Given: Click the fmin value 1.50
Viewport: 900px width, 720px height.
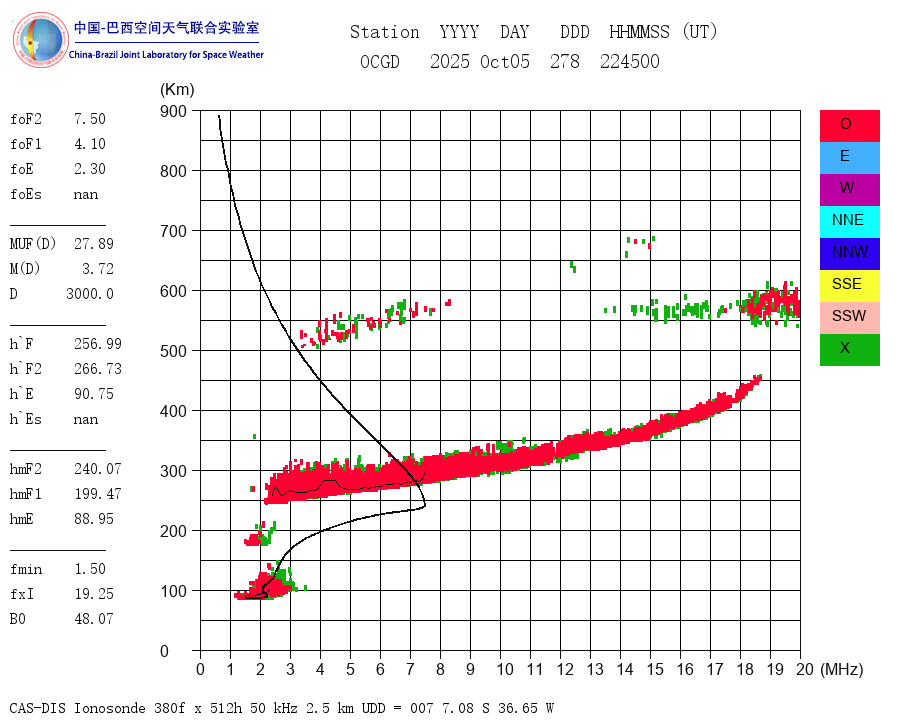Looking at the screenshot, I should tap(90, 569).
